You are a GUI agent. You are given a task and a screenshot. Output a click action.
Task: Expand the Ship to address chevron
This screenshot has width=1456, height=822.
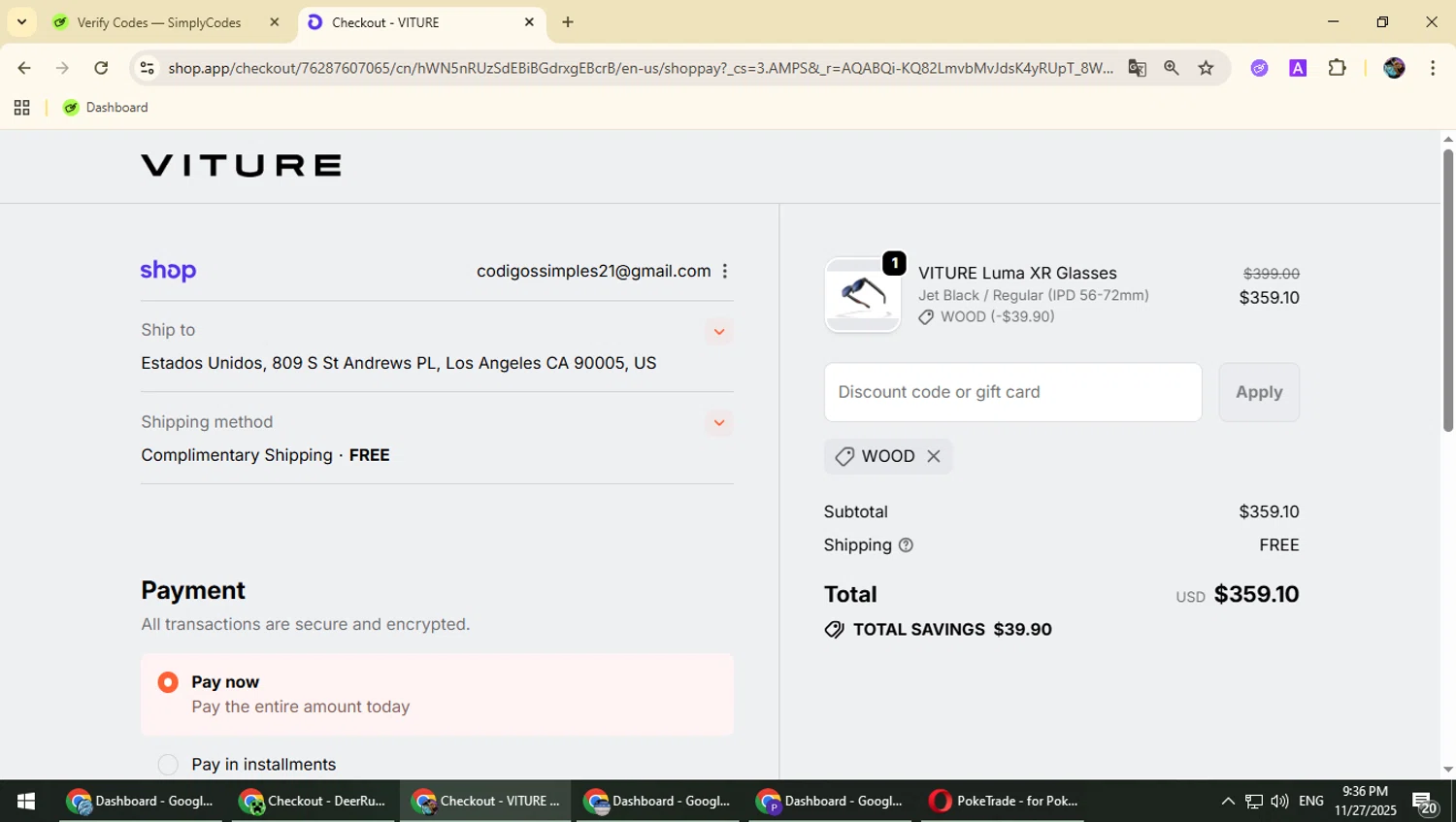coord(719,332)
